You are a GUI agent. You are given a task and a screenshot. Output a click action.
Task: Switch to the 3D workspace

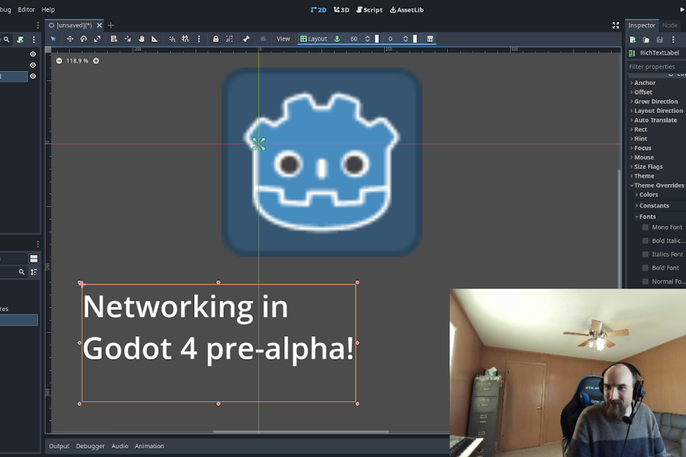click(x=341, y=10)
